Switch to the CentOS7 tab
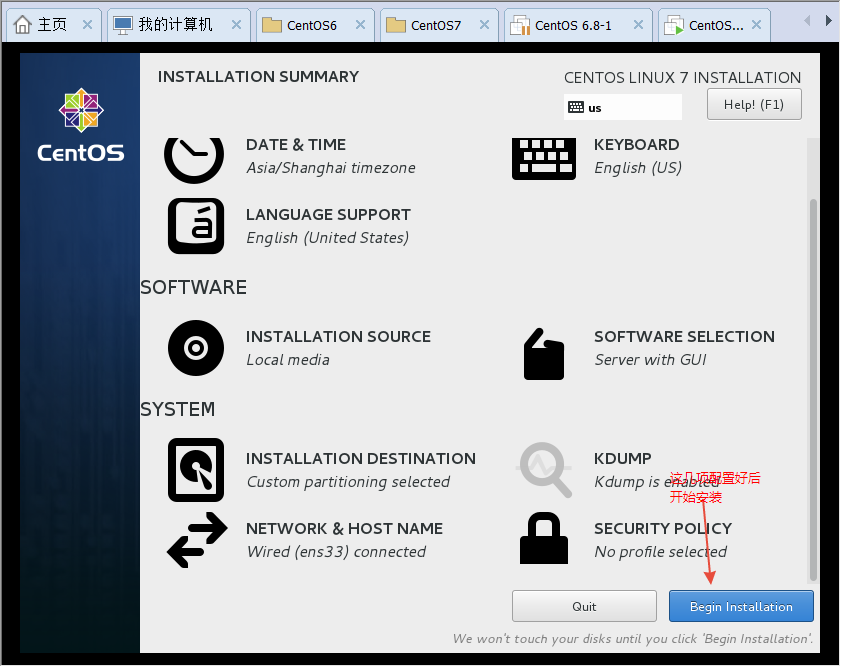This screenshot has height=667, width=841. 438,25
